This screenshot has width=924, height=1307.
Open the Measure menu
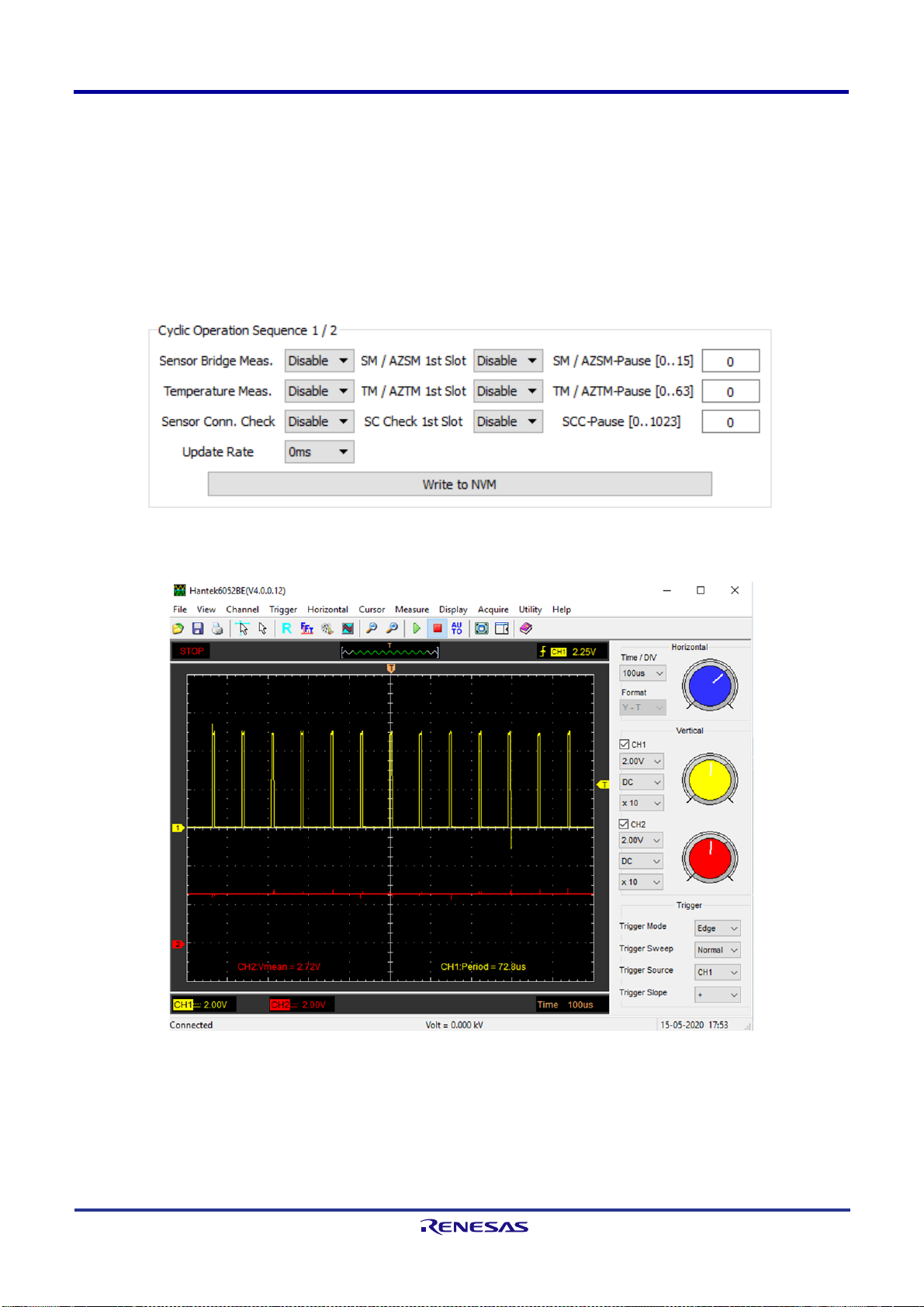click(412, 610)
